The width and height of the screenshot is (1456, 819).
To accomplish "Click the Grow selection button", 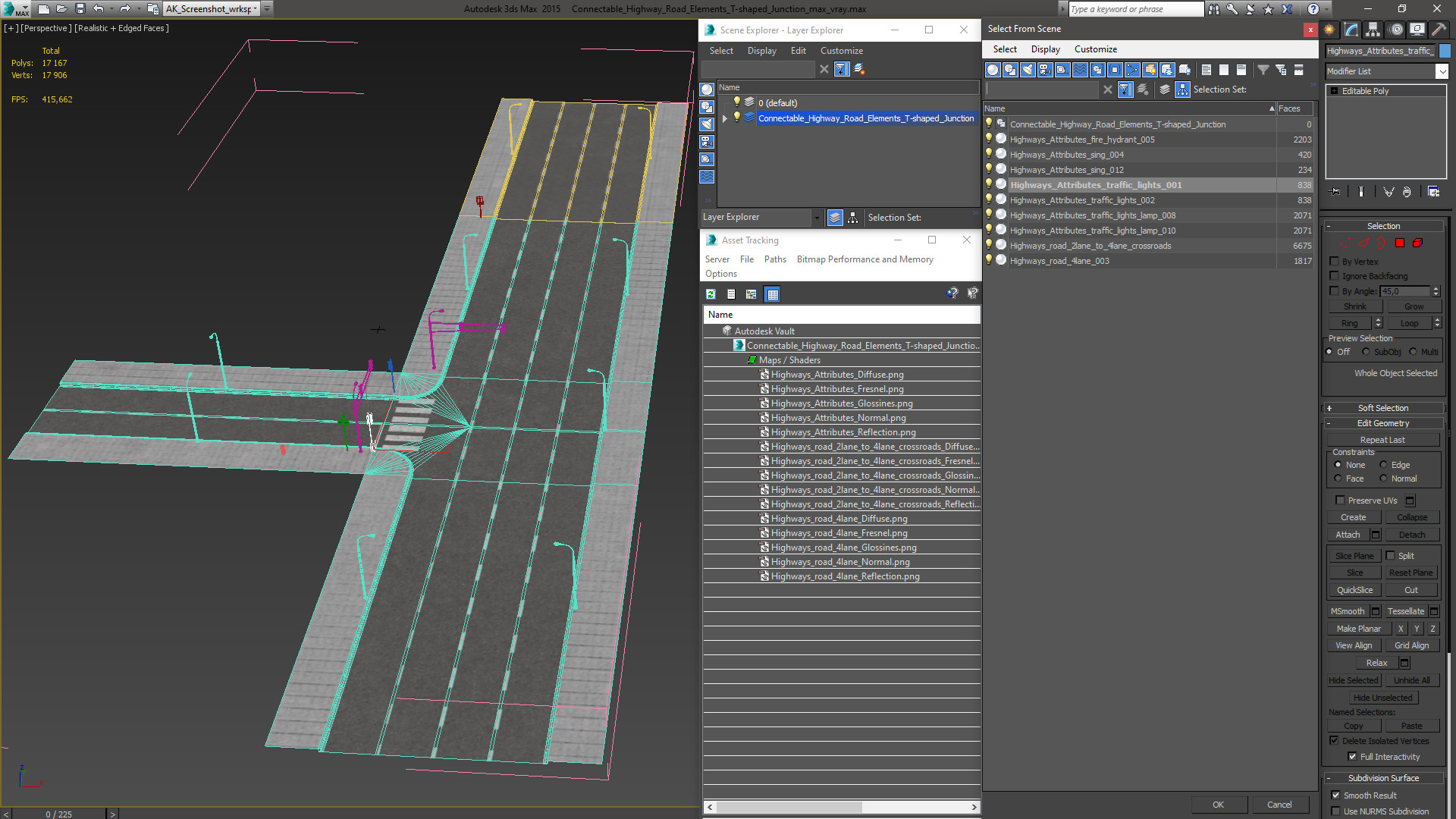I will [1414, 306].
